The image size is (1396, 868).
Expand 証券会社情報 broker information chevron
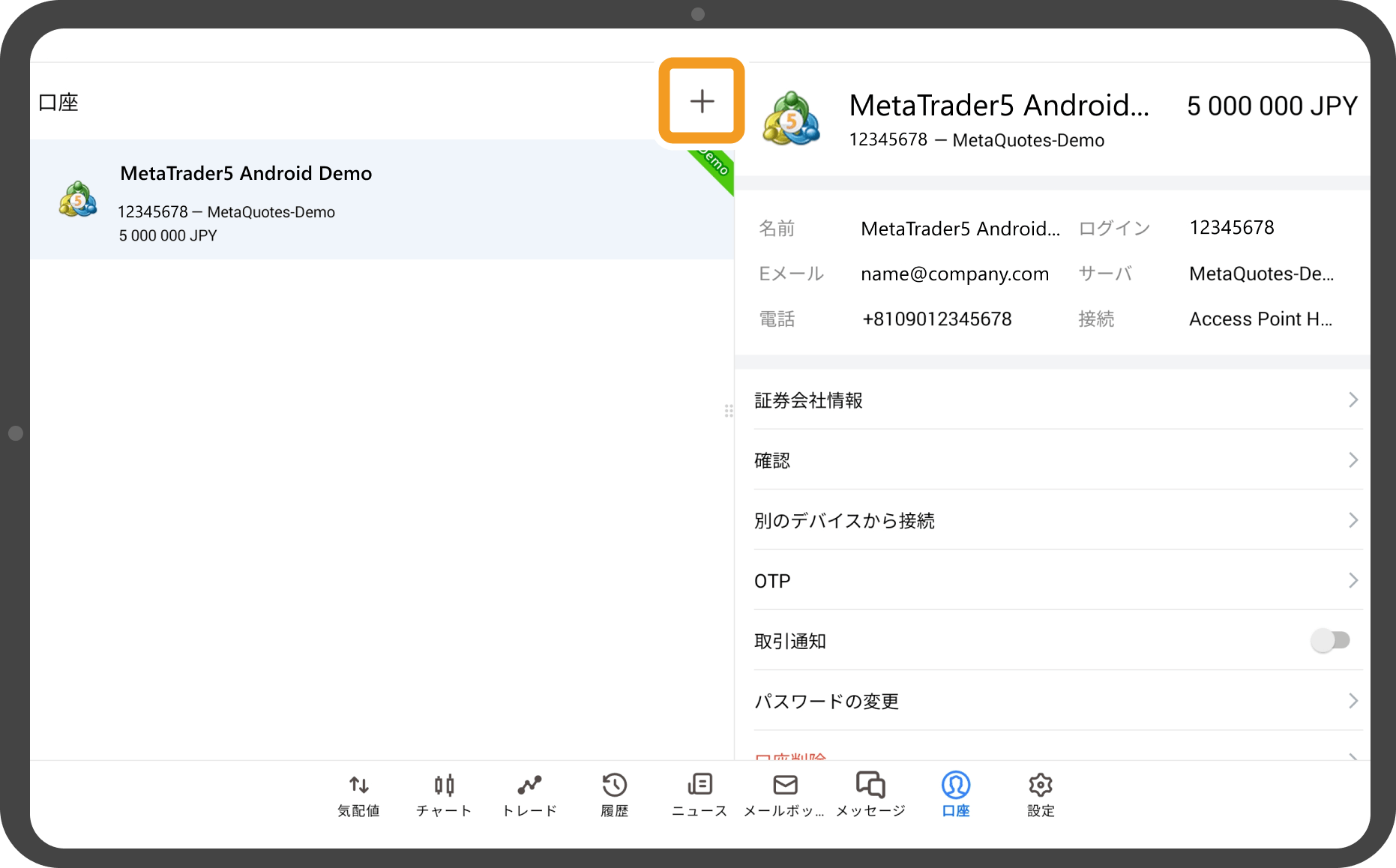click(1353, 400)
